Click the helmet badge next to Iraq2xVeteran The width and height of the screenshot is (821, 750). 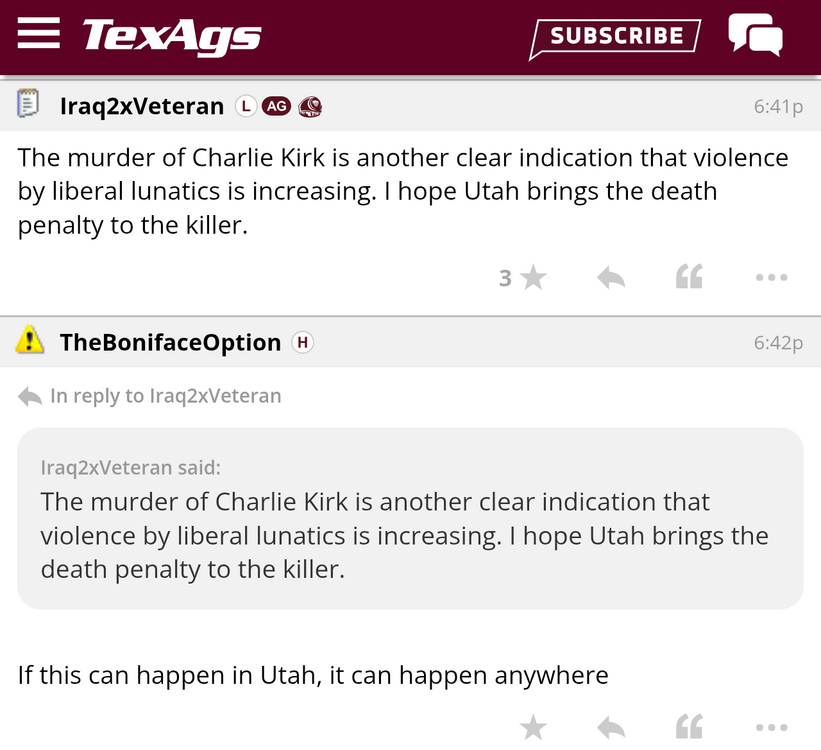point(310,106)
